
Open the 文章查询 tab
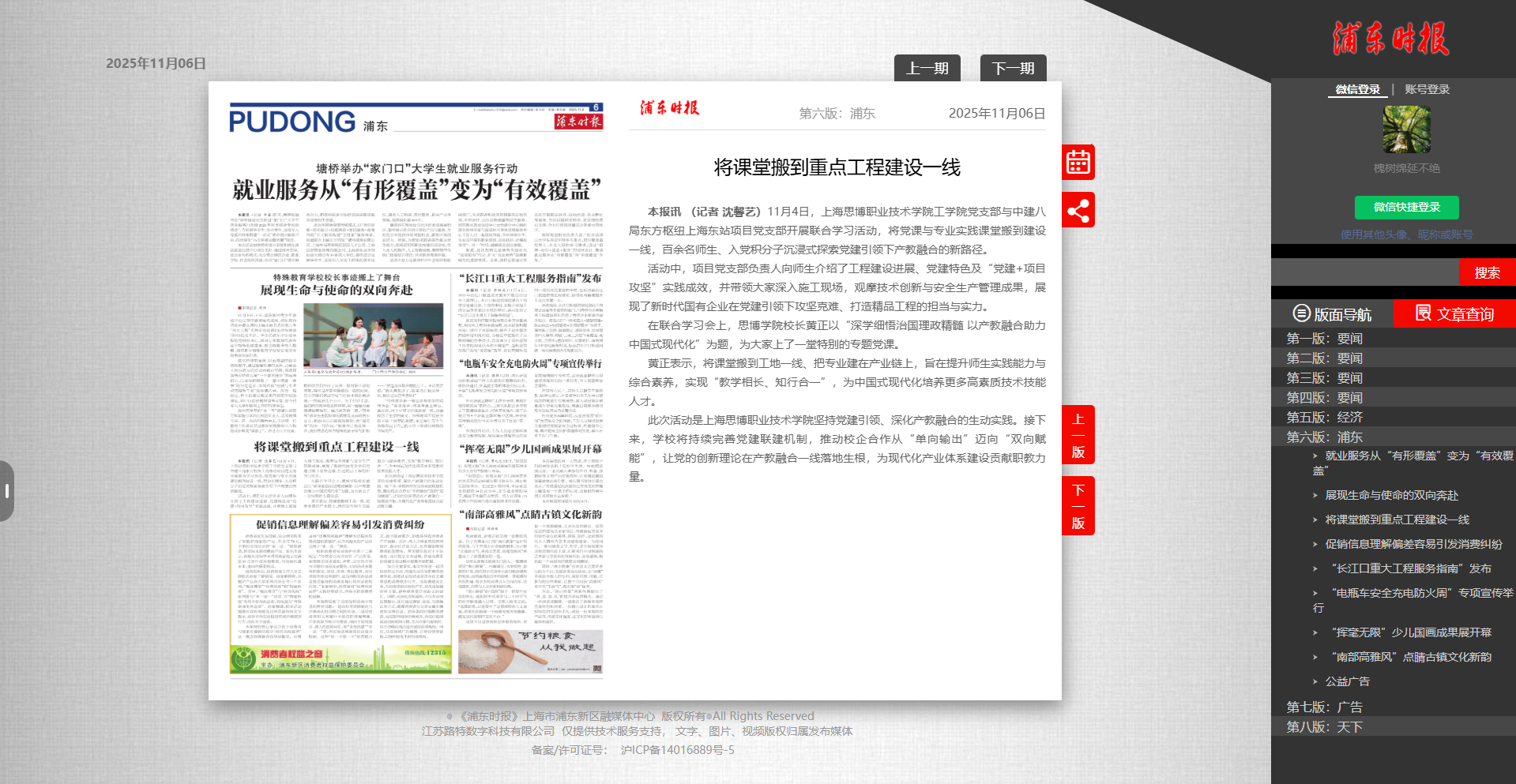(x=1454, y=314)
